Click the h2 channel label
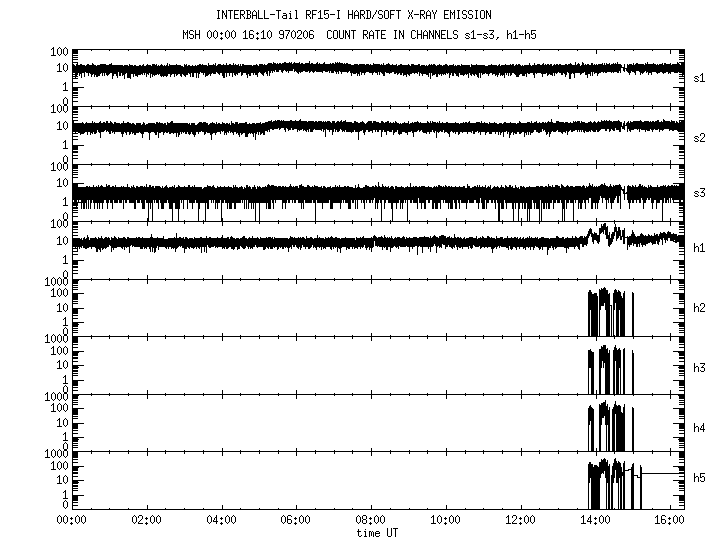This screenshot has width=720, height=550. tap(699, 309)
